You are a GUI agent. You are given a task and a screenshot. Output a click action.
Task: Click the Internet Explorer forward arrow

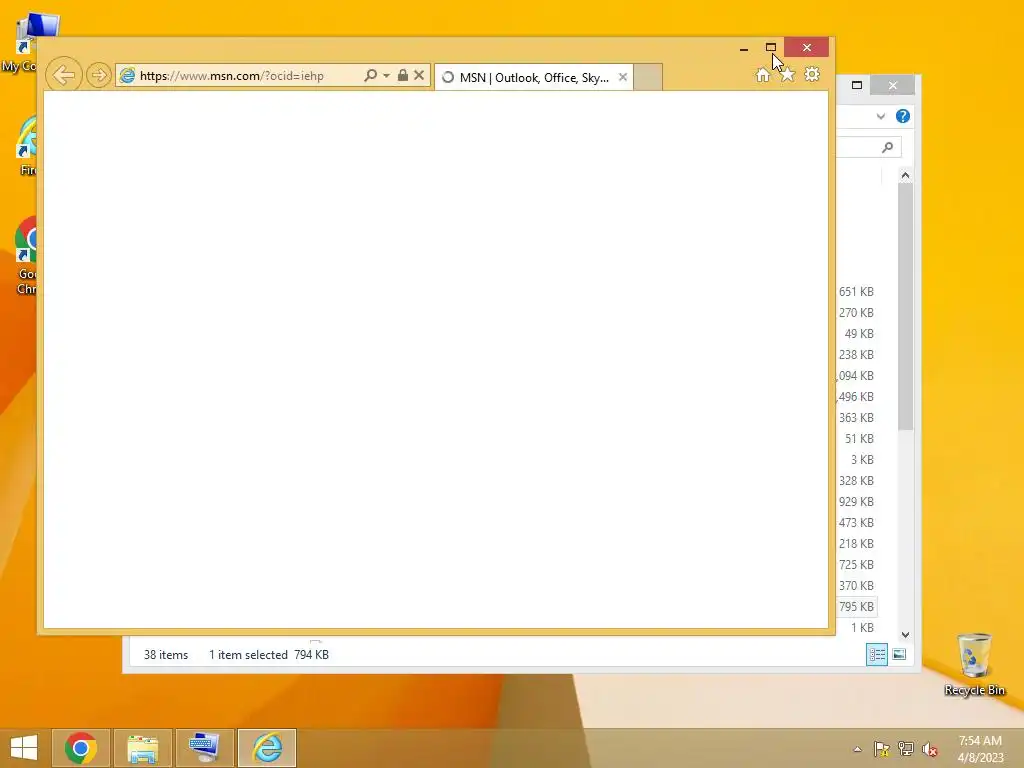pyautogui.click(x=99, y=75)
